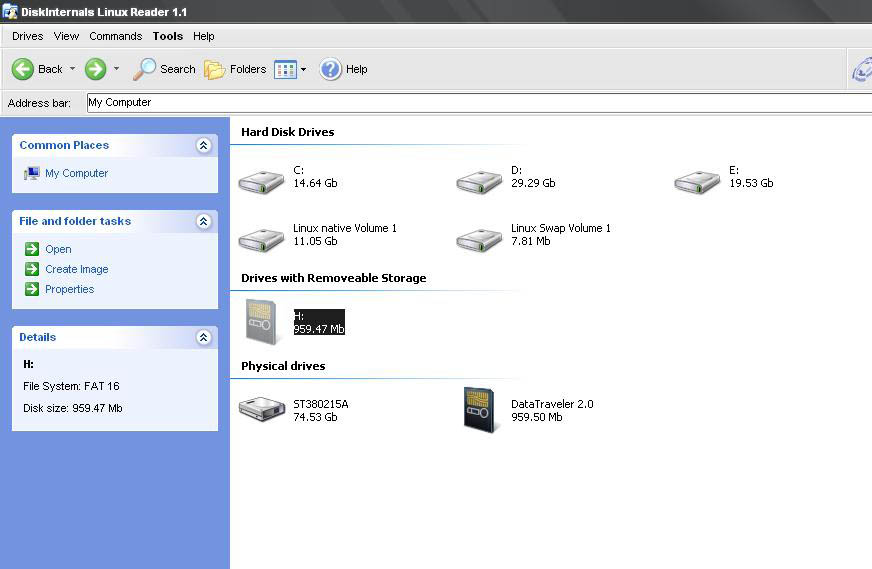Click the Physical drives heading

click(283, 366)
